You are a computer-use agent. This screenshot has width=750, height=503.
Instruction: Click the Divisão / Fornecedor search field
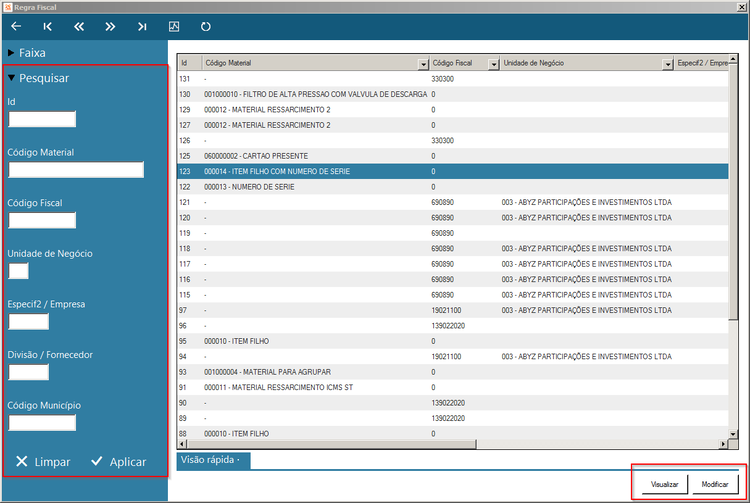[x=29, y=372]
